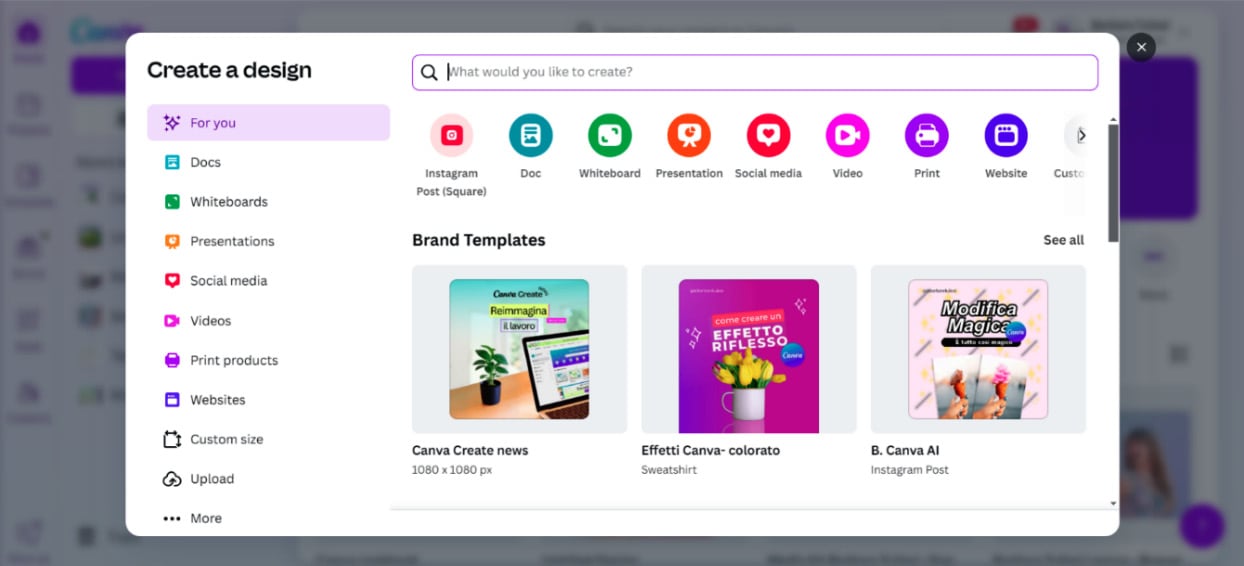Click the Whiteboards sidebar icon

click(172, 202)
